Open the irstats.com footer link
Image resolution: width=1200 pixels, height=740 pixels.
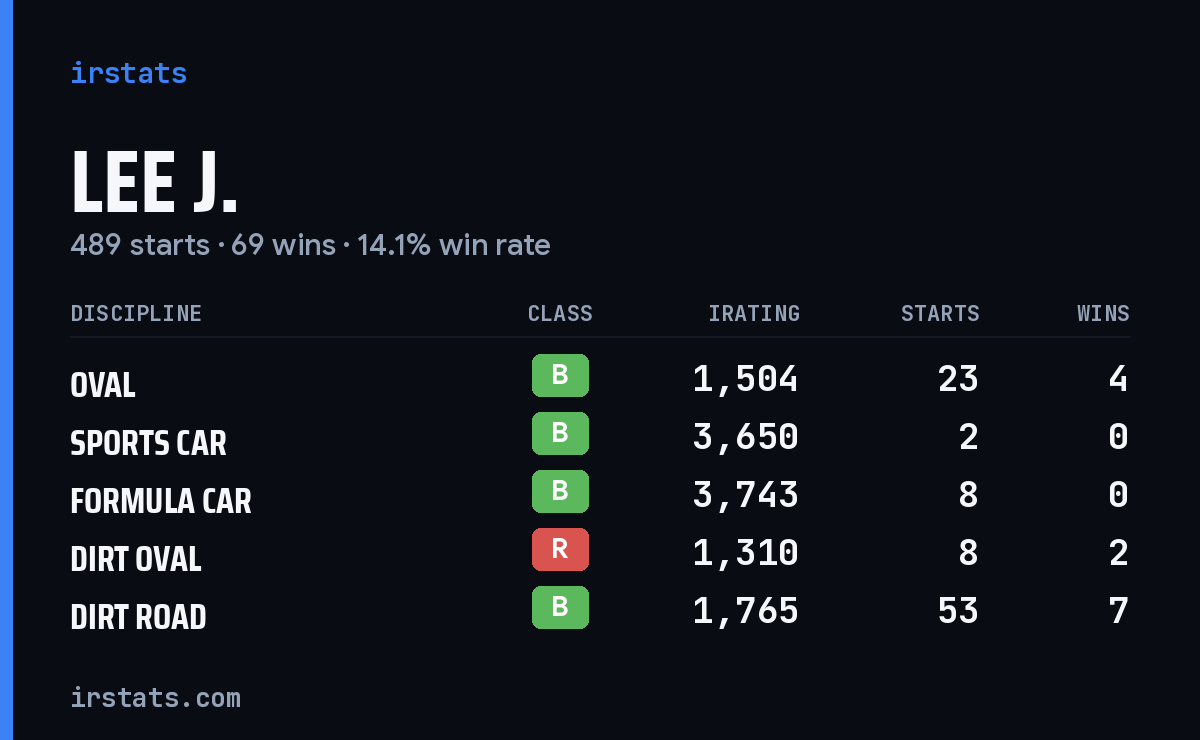[155, 697]
